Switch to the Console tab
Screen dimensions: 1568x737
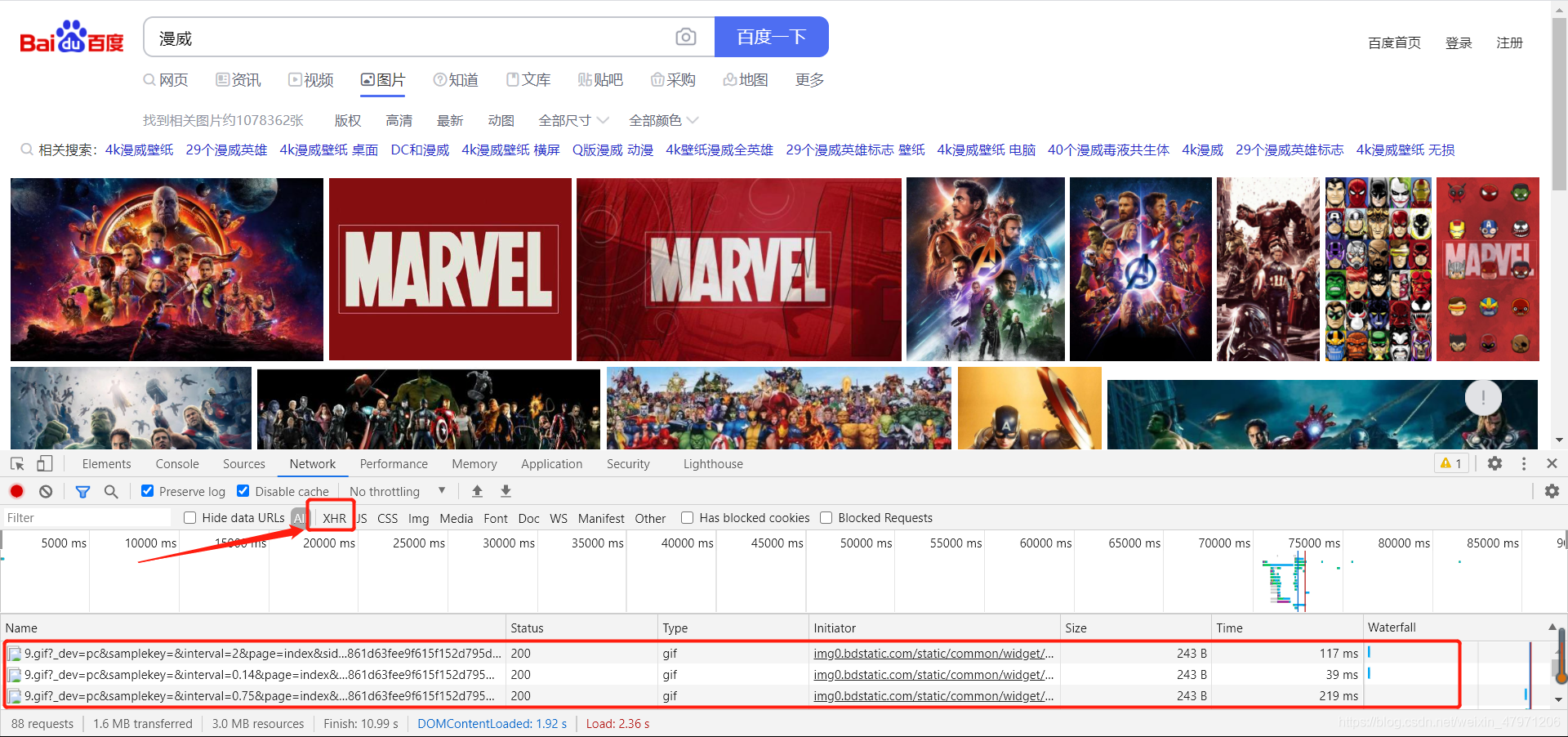(177, 464)
